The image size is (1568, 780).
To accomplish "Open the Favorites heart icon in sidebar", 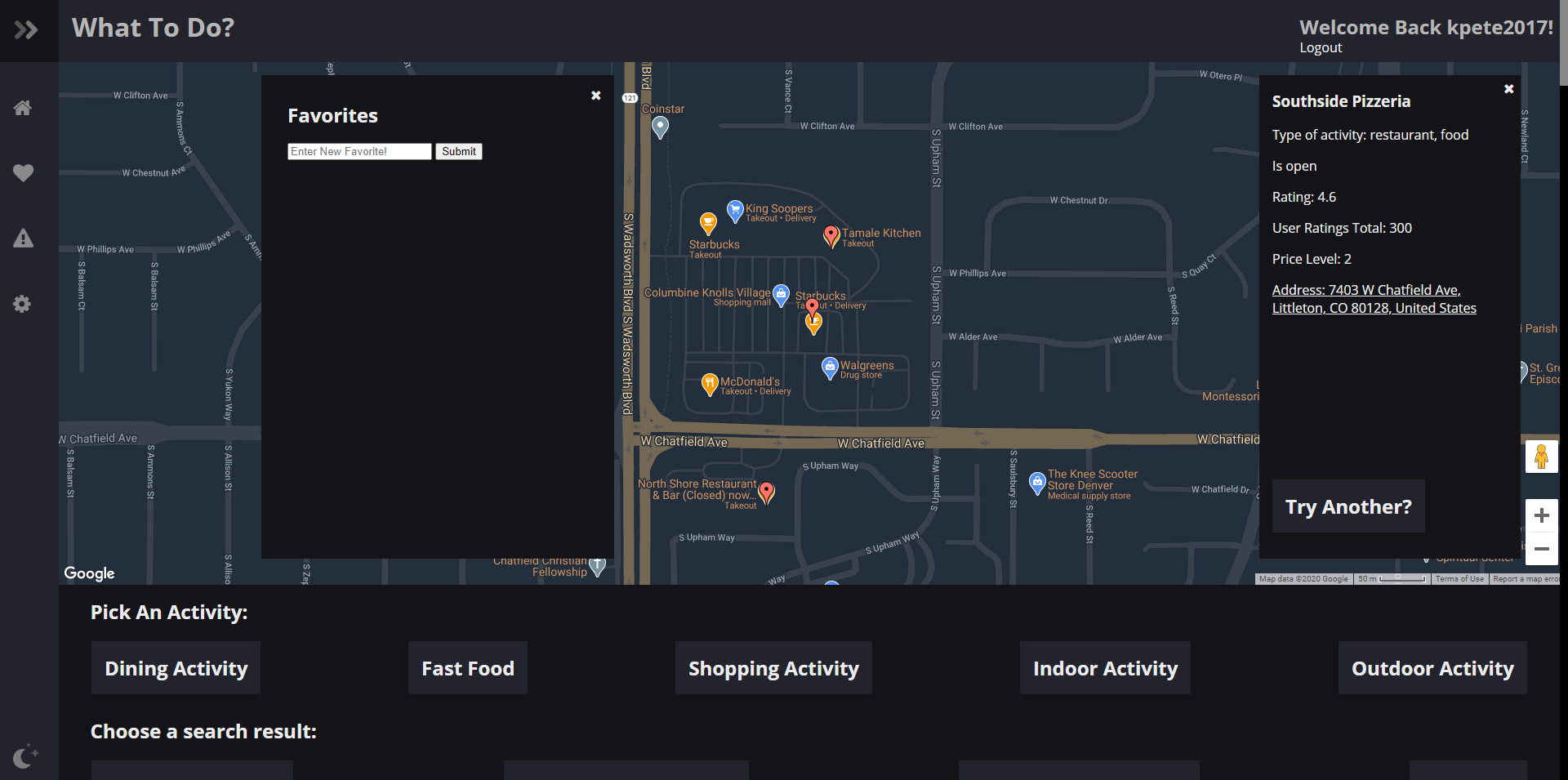I will click(23, 173).
